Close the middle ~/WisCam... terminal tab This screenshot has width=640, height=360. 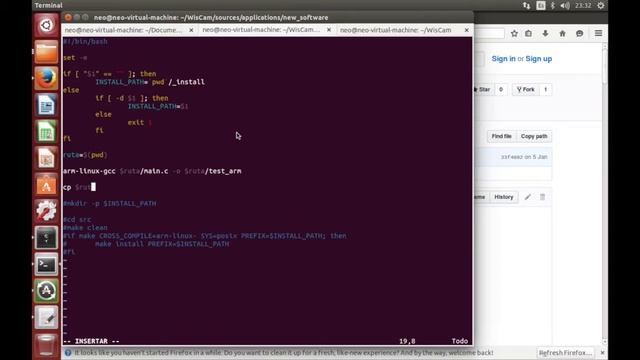(329, 30)
